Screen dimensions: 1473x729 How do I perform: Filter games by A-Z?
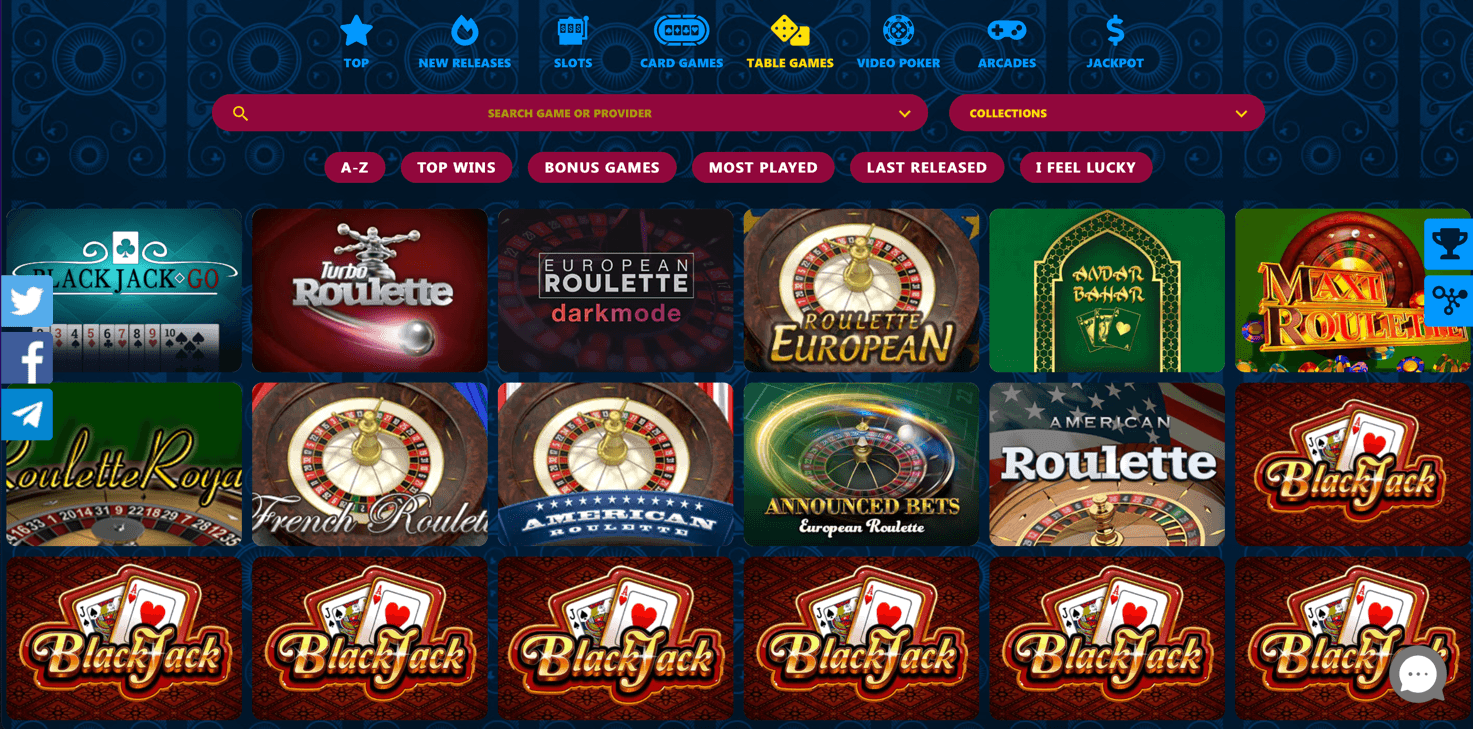coord(354,167)
